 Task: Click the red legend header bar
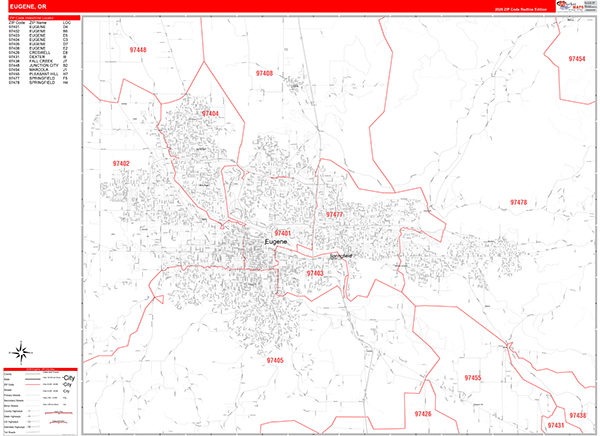[41, 369]
